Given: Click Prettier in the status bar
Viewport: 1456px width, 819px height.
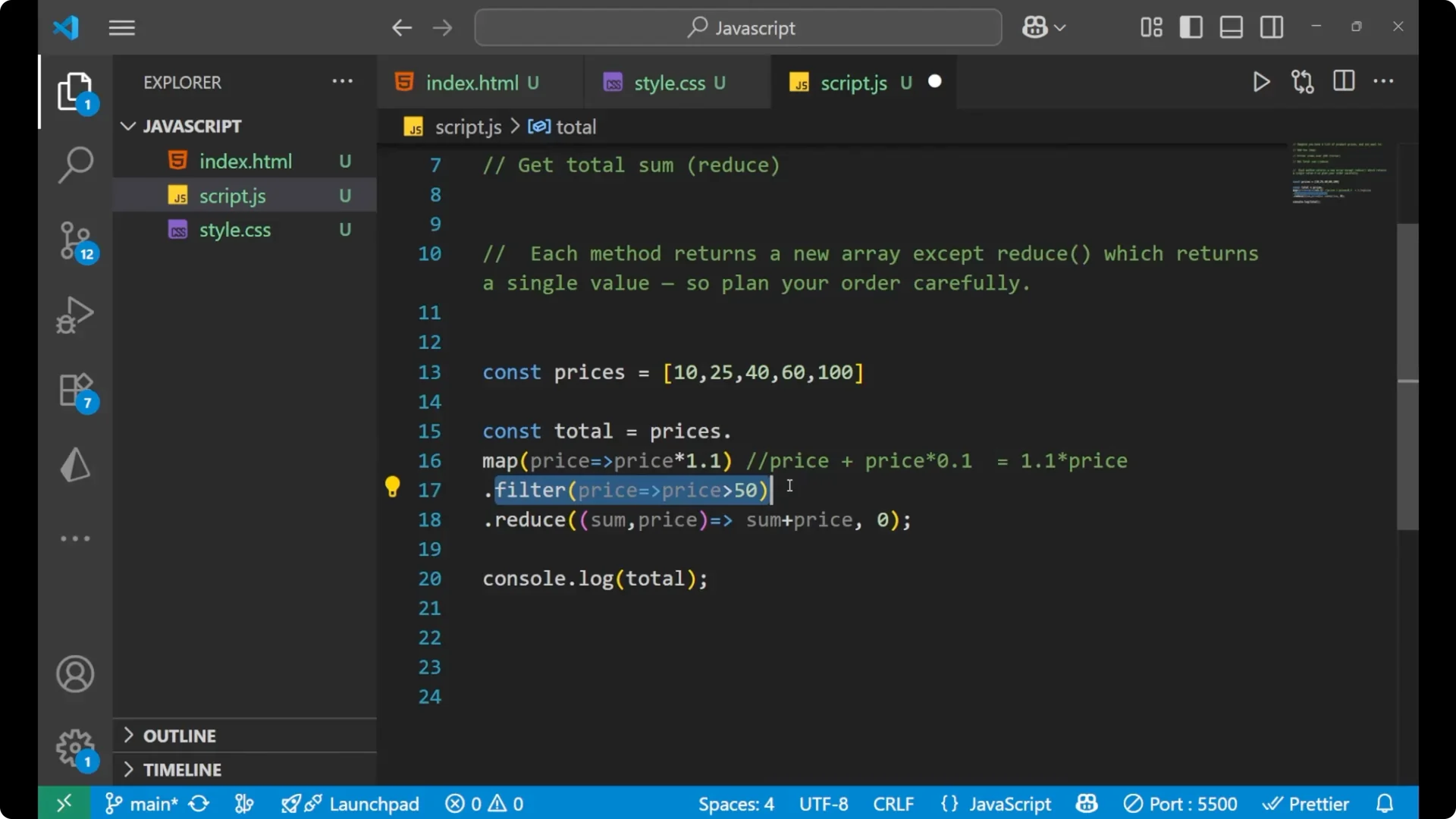Looking at the screenshot, I should point(1307,803).
